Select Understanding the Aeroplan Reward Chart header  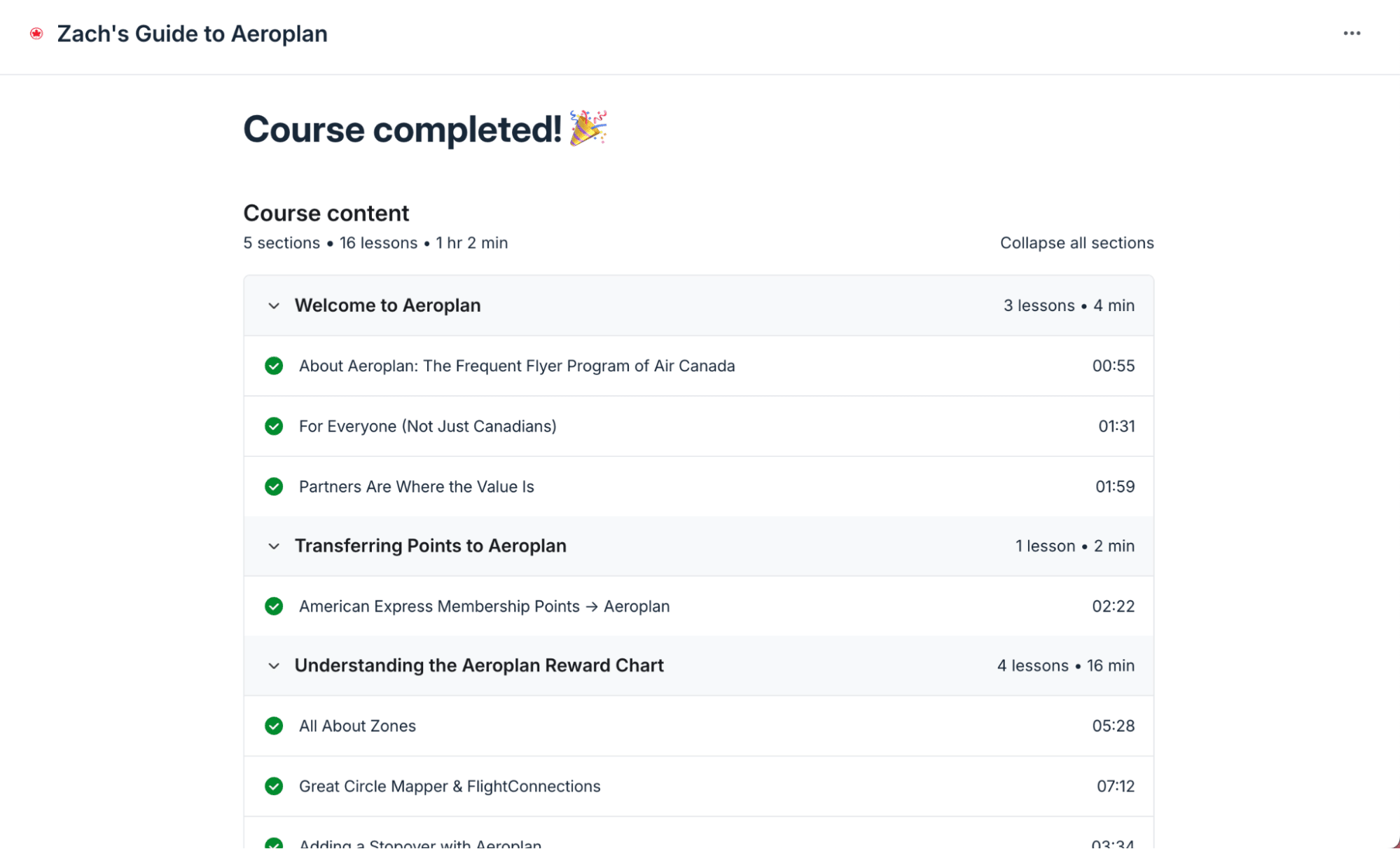[479, 665]
